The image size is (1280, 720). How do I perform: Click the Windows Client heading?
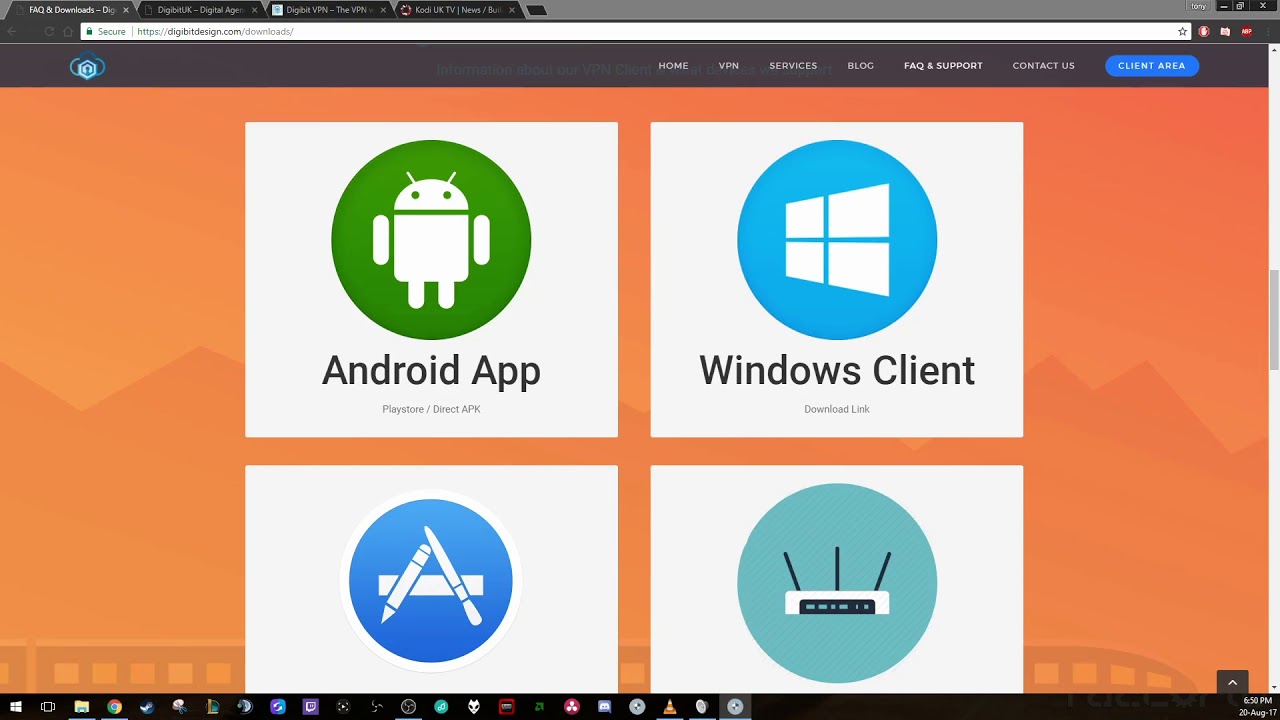point(837,370)
